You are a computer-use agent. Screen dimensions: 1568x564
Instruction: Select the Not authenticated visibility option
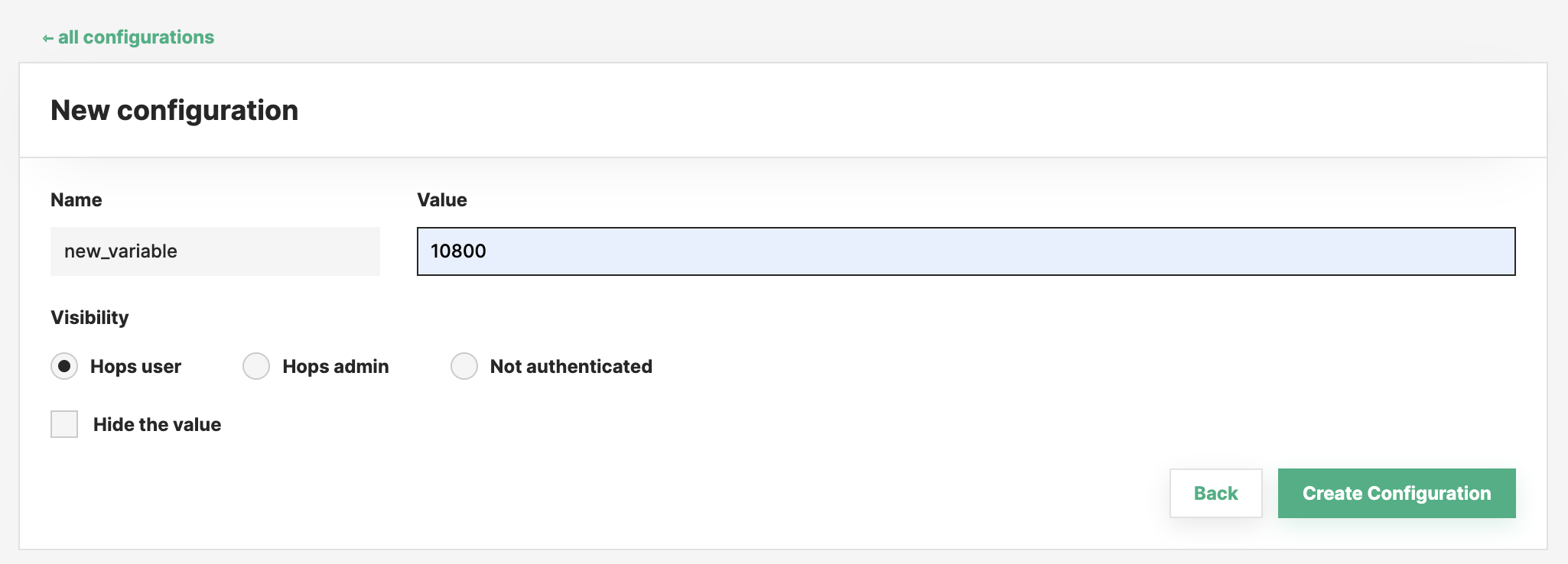(x=464, y=366)
